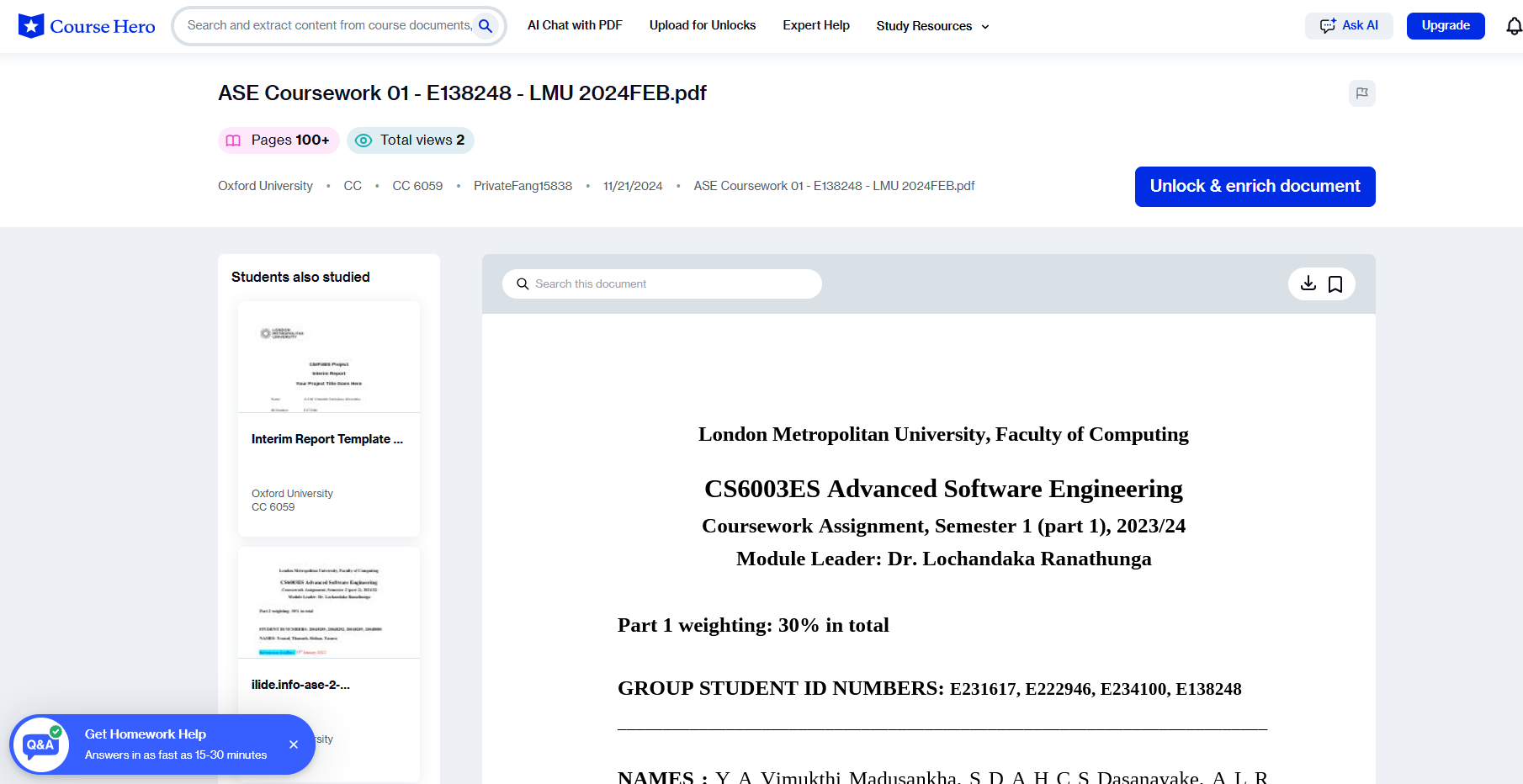
Task: Bookmark the document with the bookmark icon
Action: point(1335,283)
